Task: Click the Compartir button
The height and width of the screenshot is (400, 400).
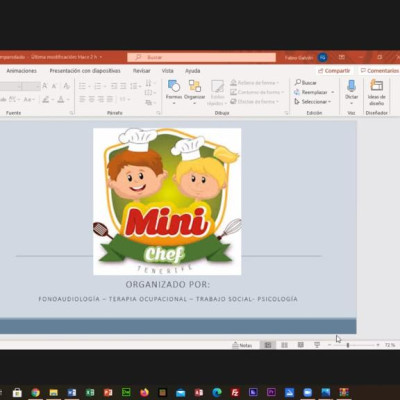Action: tap(334, 71)
